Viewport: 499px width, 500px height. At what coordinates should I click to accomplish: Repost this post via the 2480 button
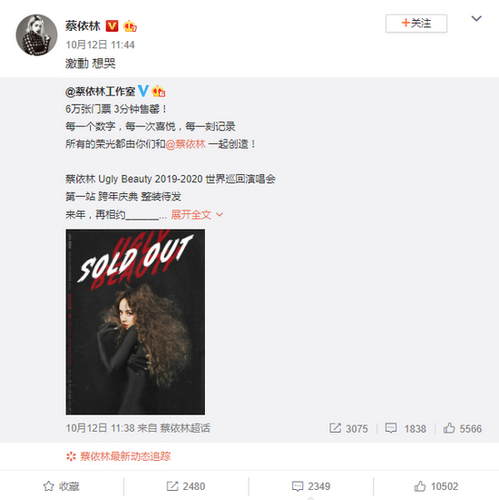point(186,486)
